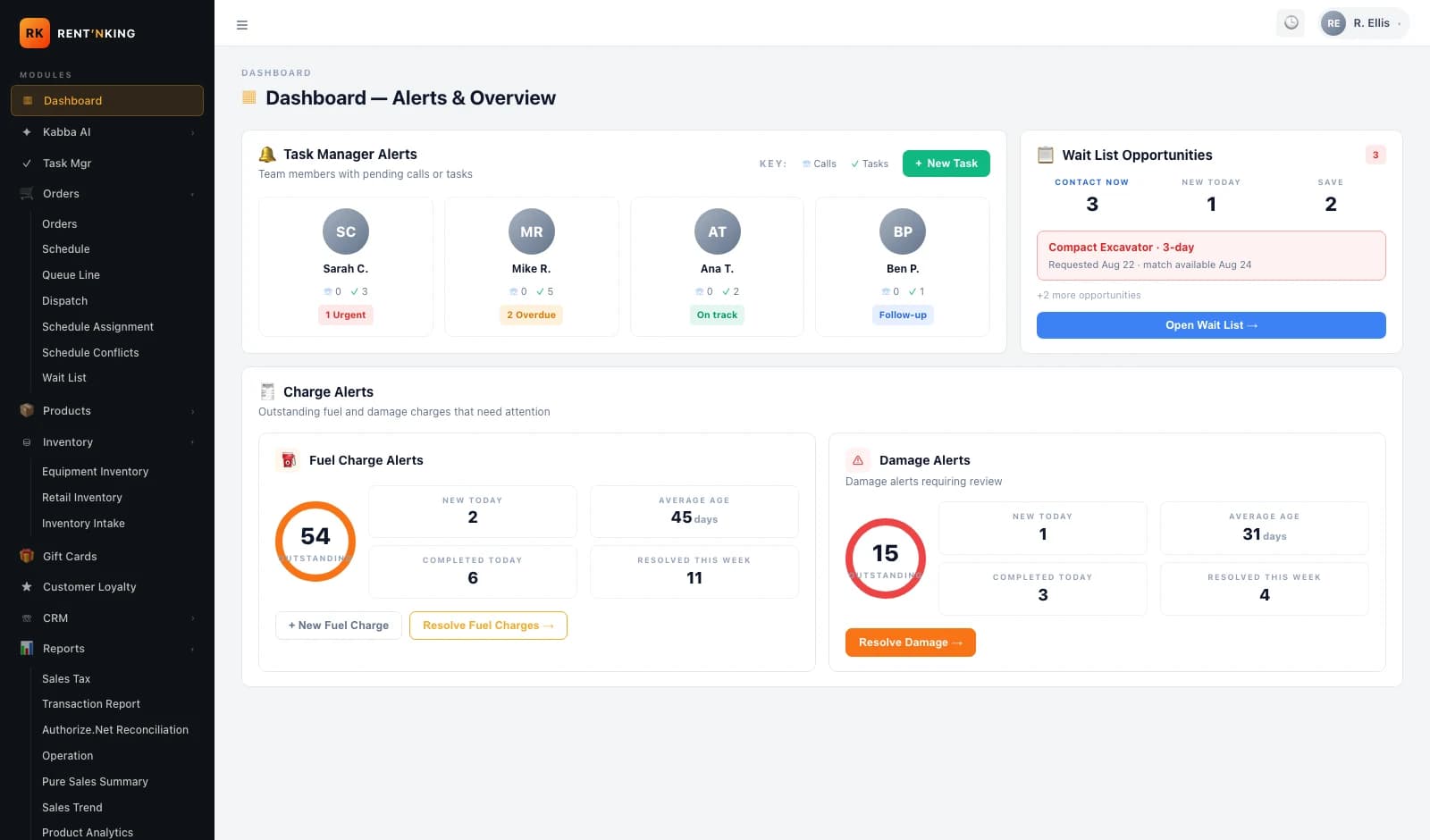Click the Open Wait List button
Image resolution: width=1430 pixels, height=840 pixels.
pyautogui.click(x=1211, y=325)
